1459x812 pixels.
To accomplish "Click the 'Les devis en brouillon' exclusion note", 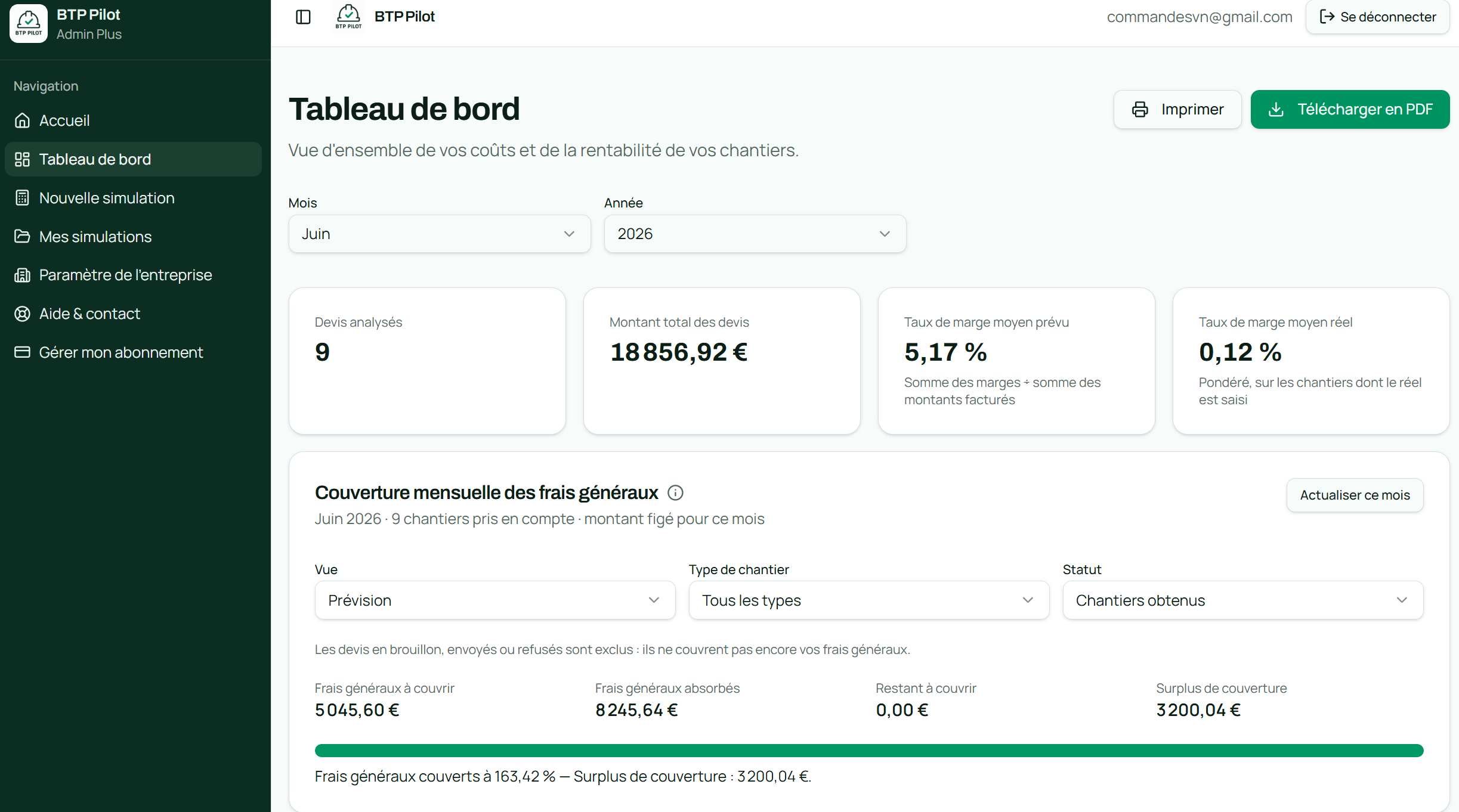I will 613,649.
